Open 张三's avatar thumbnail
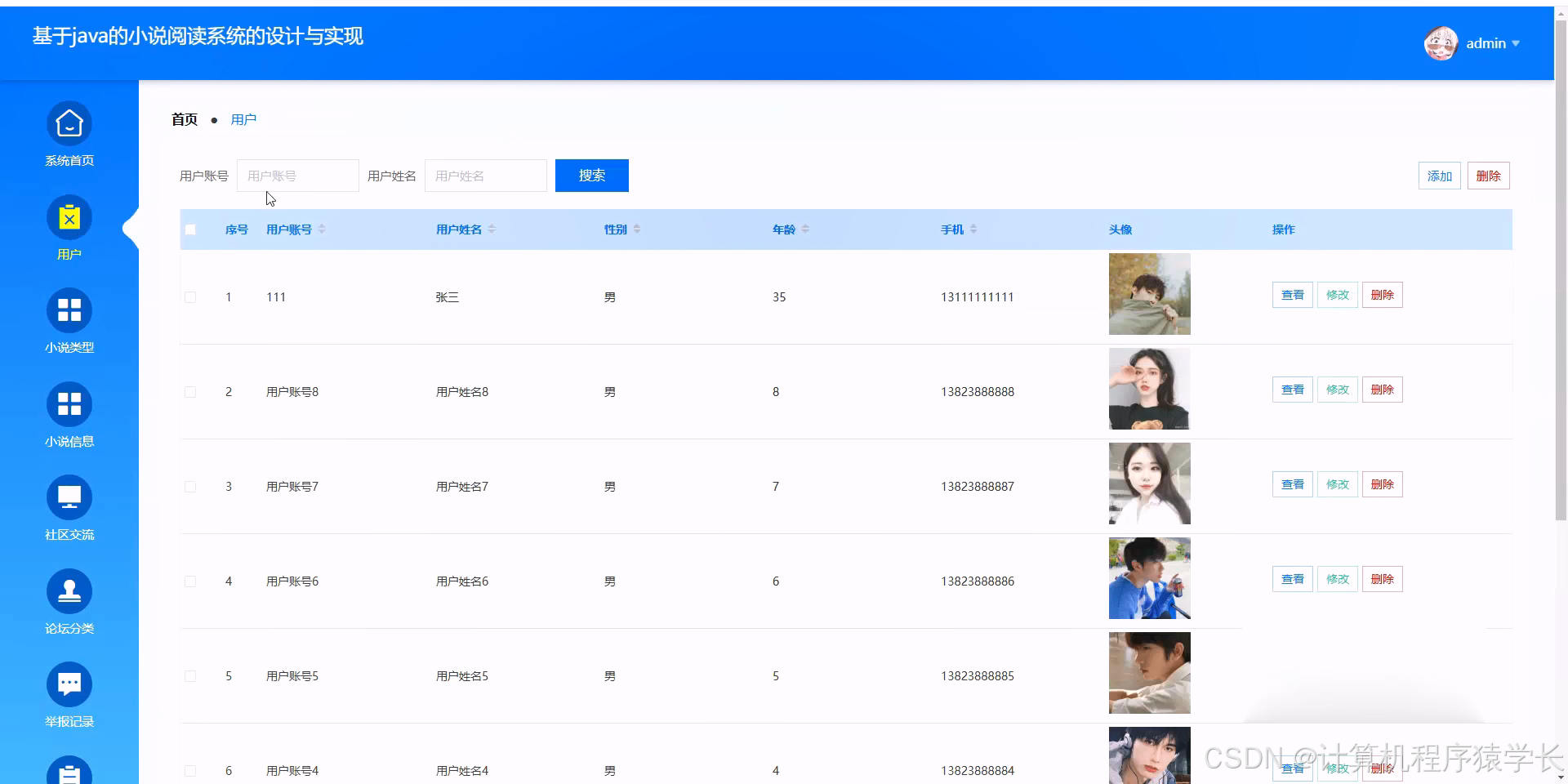 pos(1150,294)
